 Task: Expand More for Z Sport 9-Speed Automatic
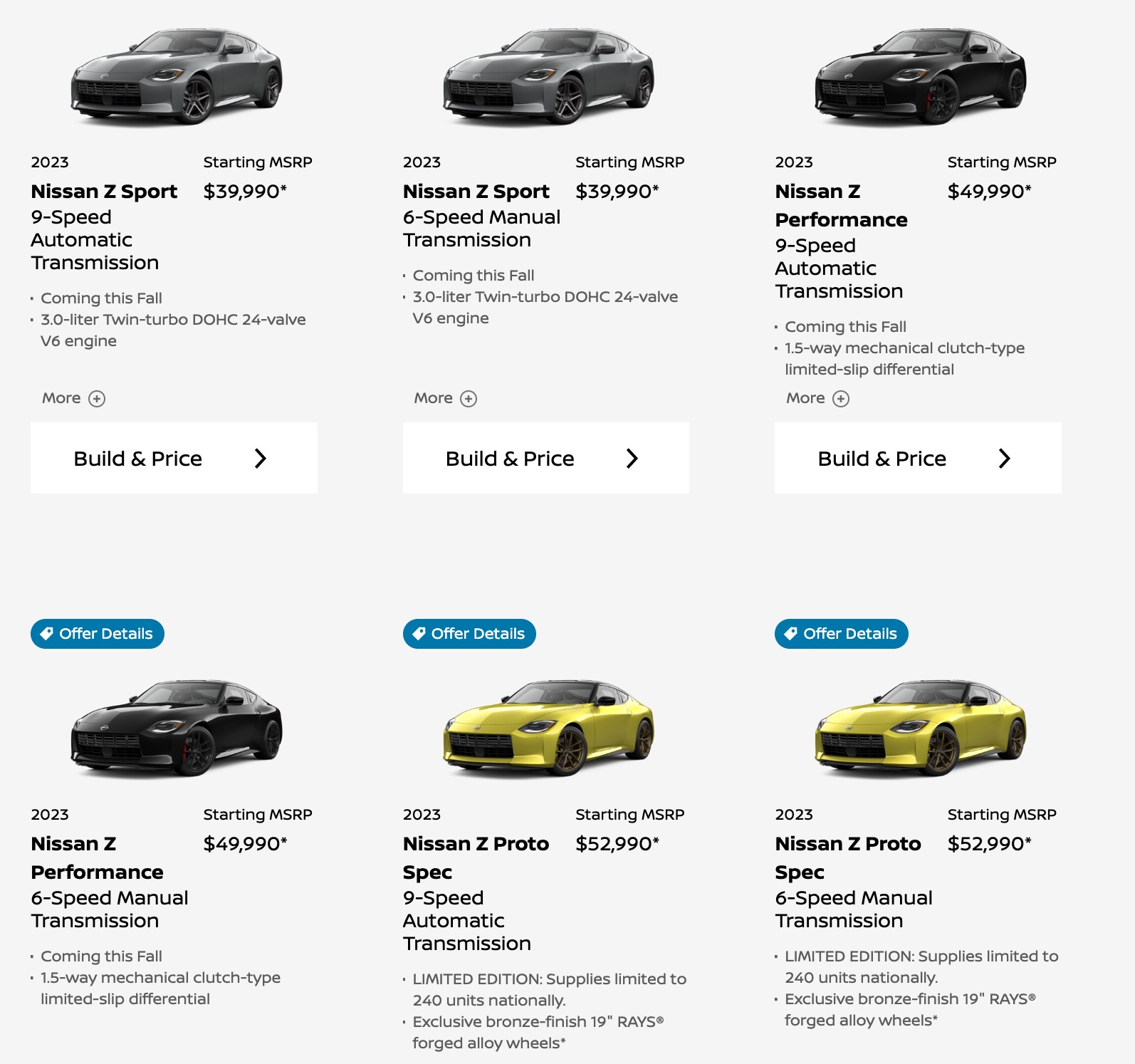click(73, 398)
